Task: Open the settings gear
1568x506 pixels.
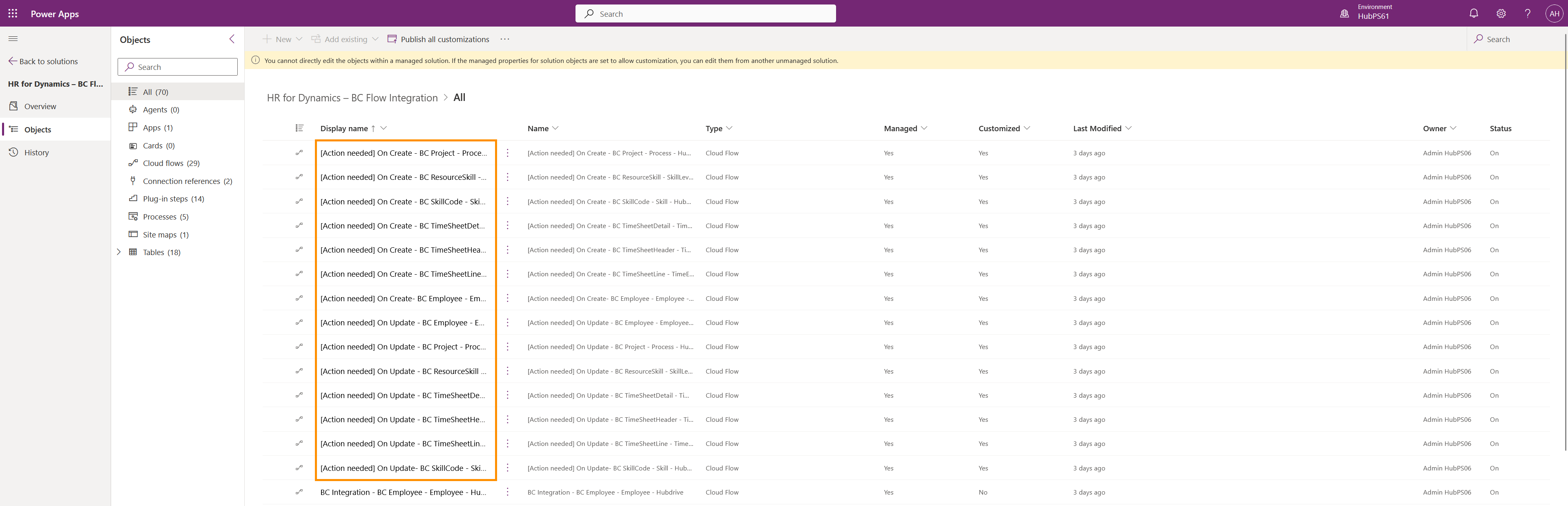Action: (1501, 13)
